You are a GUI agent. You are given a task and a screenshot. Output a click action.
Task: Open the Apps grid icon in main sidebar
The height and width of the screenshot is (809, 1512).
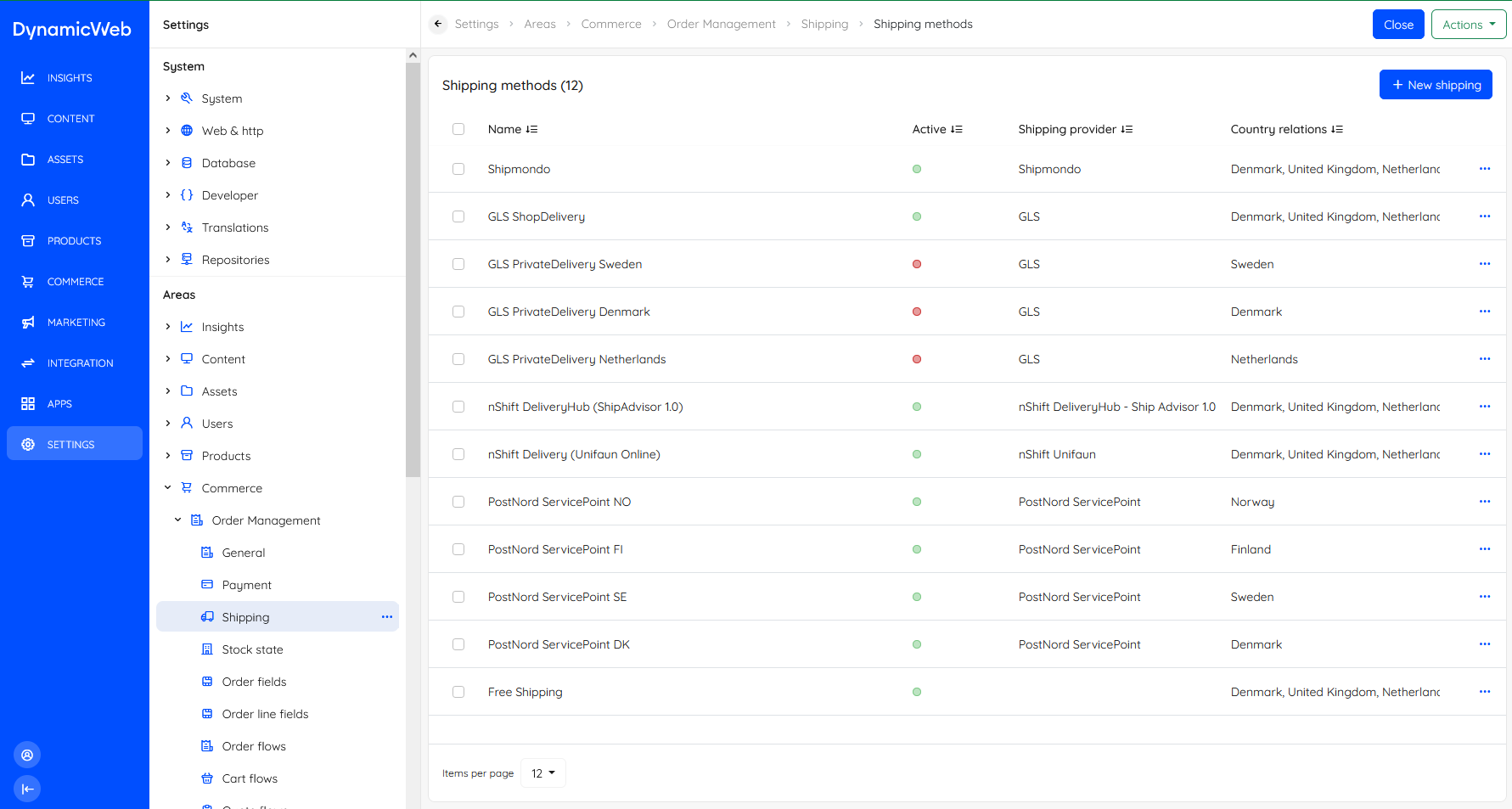pyautogui.click(x=28, y=404)
